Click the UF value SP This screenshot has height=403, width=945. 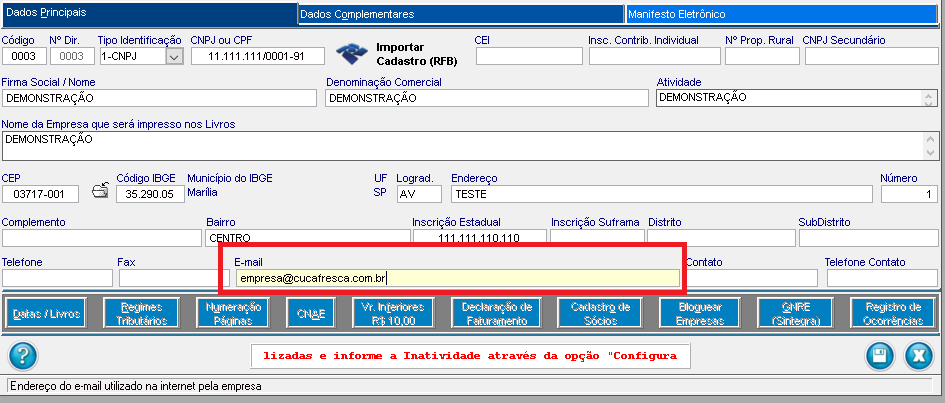pos(380,193)
